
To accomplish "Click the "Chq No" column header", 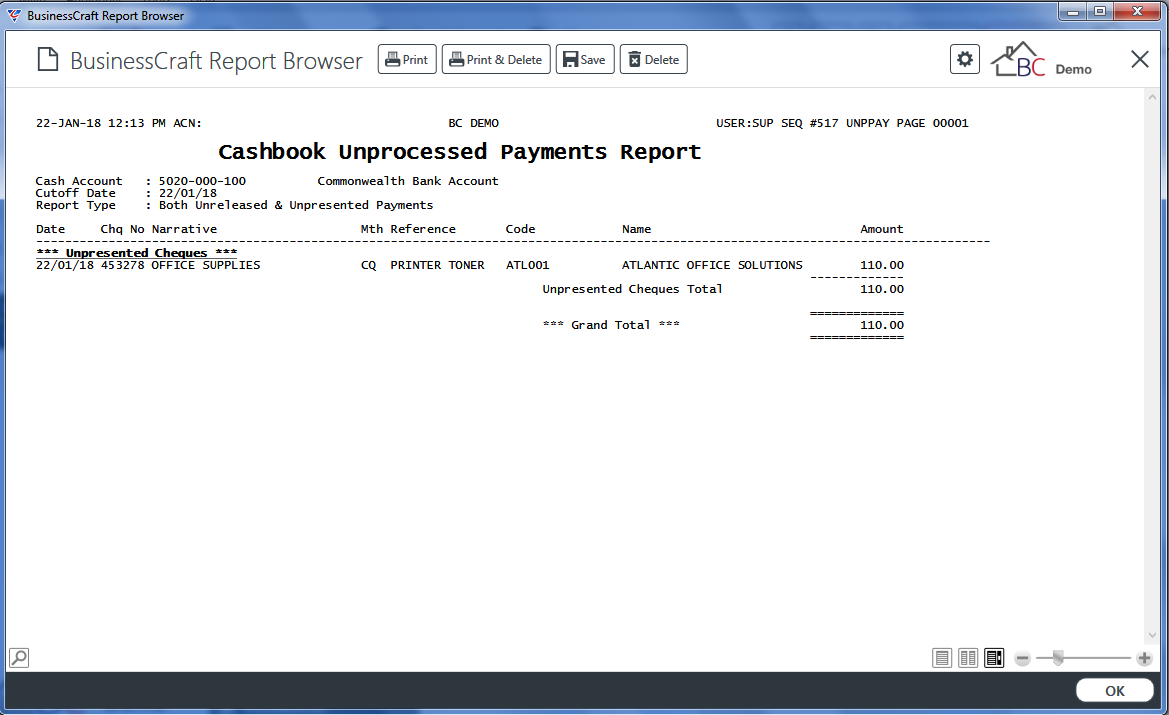I will pos(122,229).
